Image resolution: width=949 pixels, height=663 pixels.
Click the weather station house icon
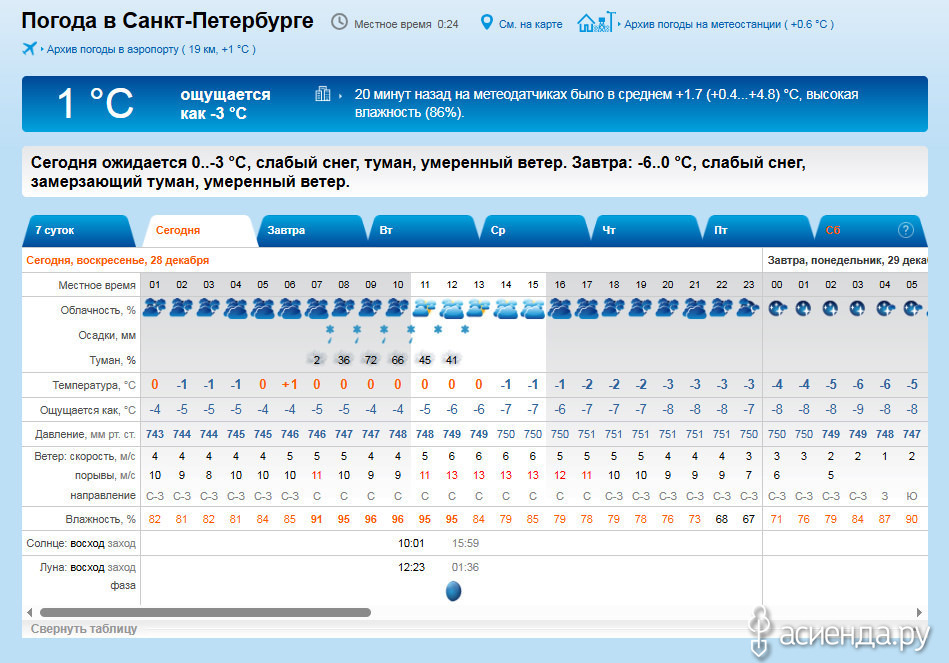(592, 23)
